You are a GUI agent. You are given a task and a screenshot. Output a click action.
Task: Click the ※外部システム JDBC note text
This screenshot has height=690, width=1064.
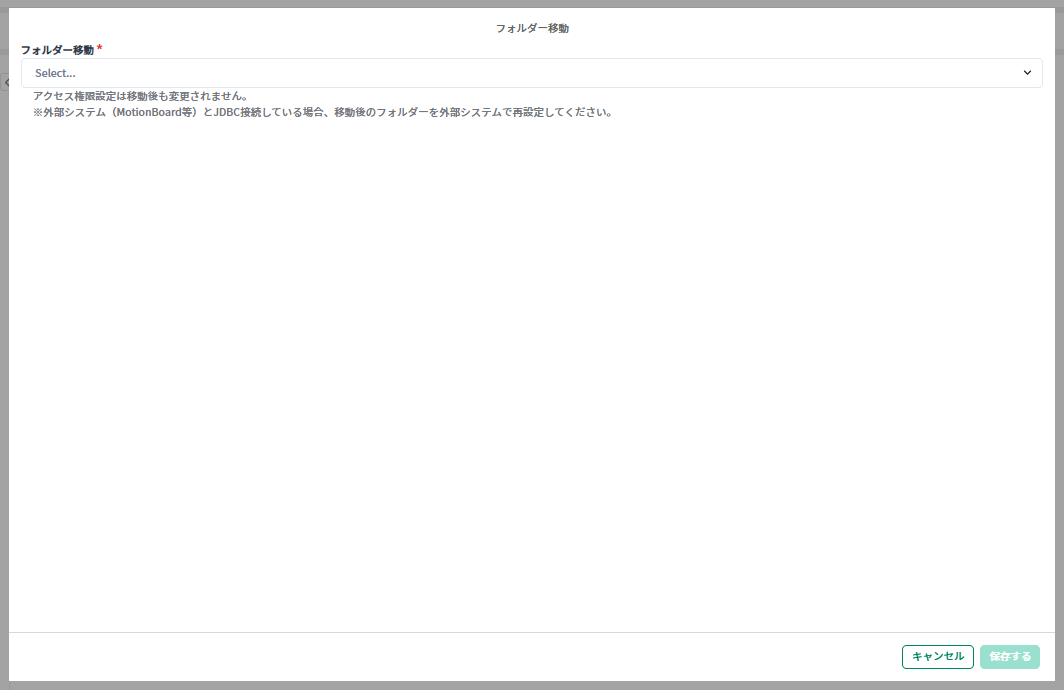click(x=322, y=112)
